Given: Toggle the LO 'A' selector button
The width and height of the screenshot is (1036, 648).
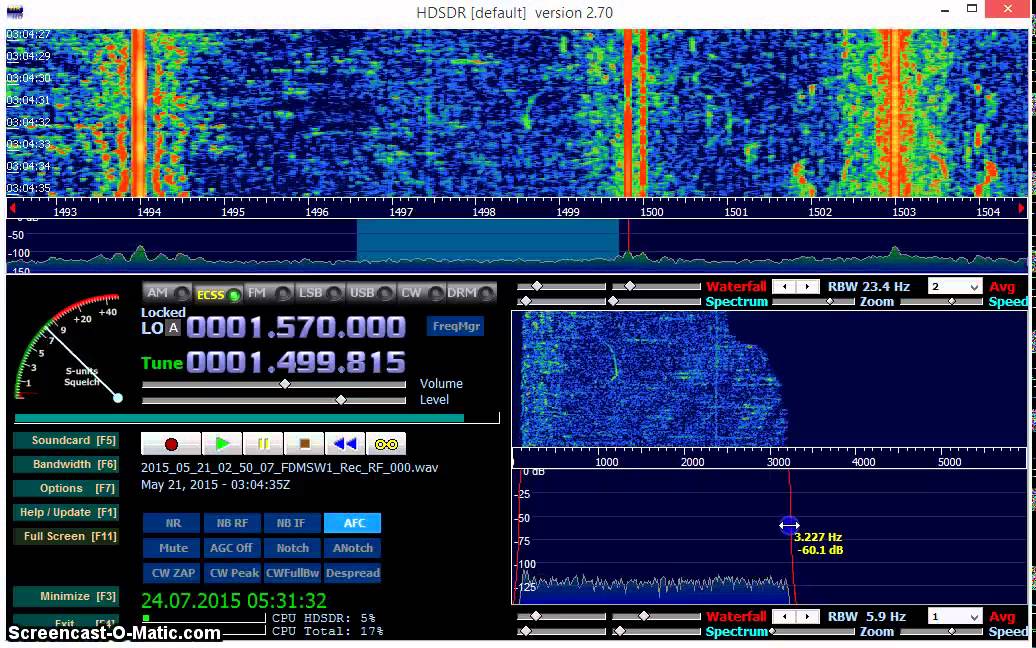Looking at the screenshot, I should pyautogui.click(x=173, y=328).
